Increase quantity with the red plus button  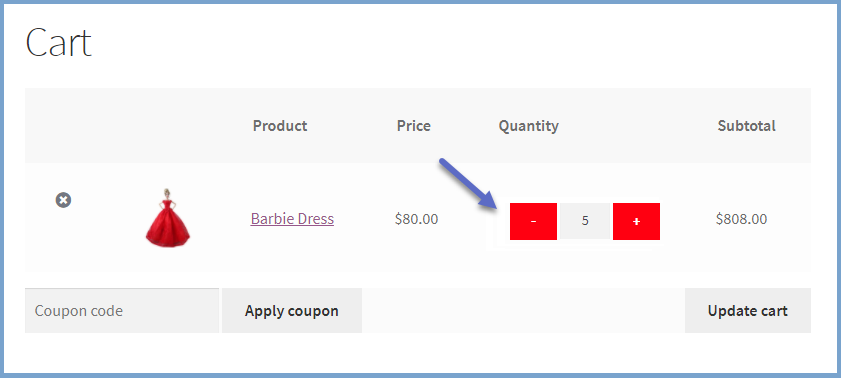[636, 221]
